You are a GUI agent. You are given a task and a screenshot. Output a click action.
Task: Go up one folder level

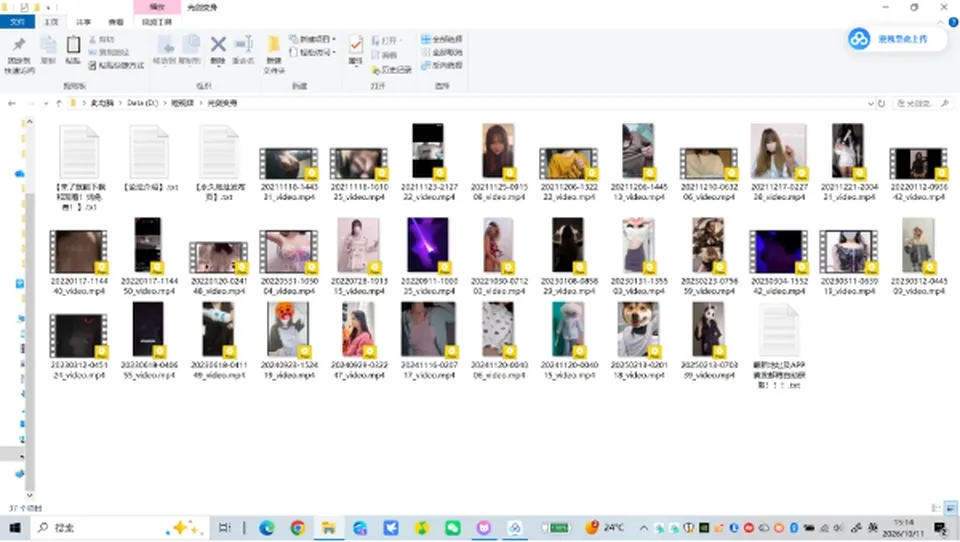coord(59,104)
